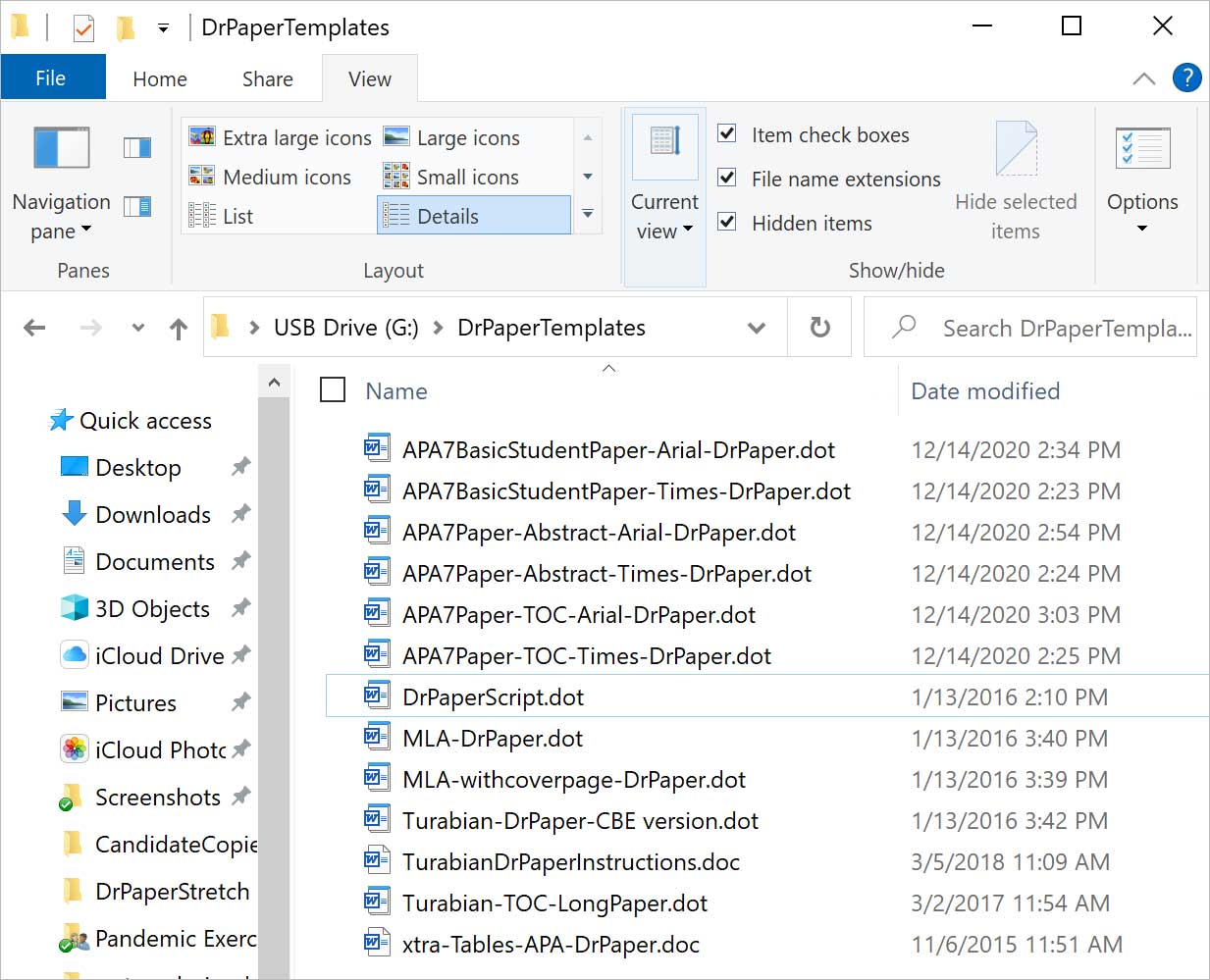Click the Details pane icon in Panes
This screenshot has height=980, width=1210.
point(136,206)
